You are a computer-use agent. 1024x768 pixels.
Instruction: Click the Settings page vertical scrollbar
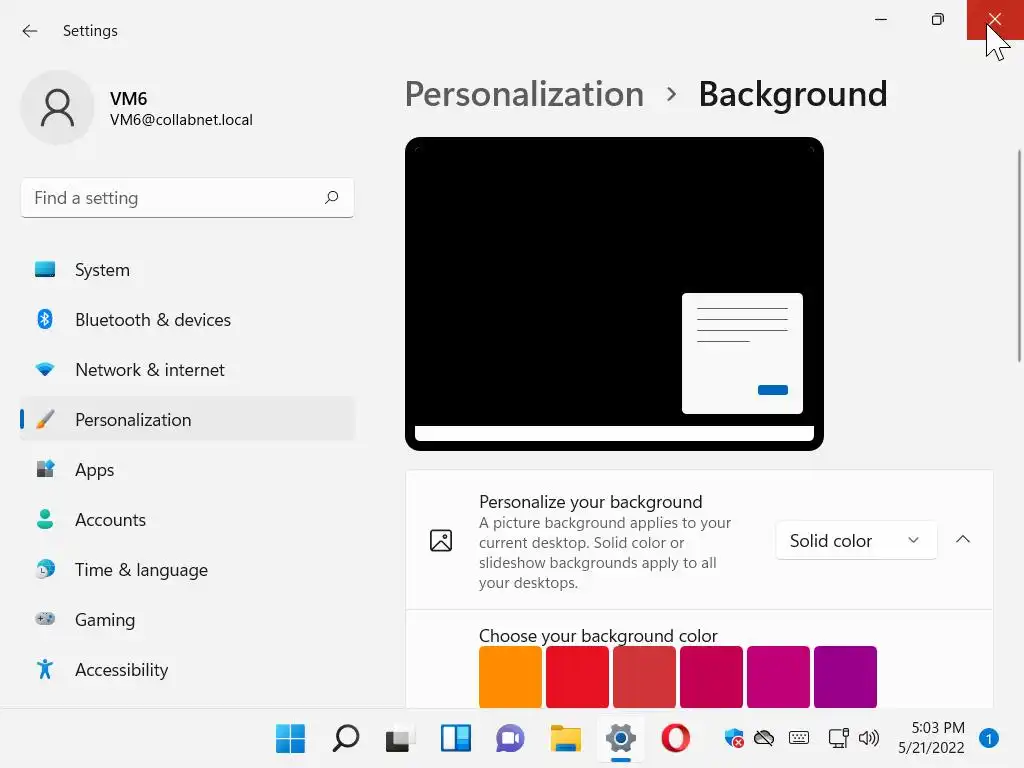click(x=1019, y=255)
